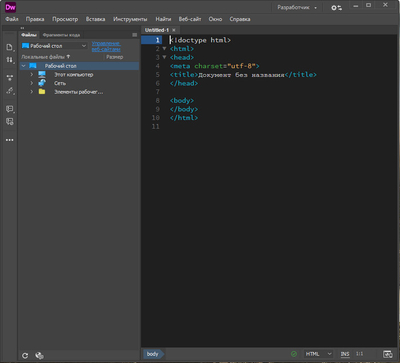Open the Files panel options menu icon
The width and height of the screenshot is (400, 363).
pos(135,35)
